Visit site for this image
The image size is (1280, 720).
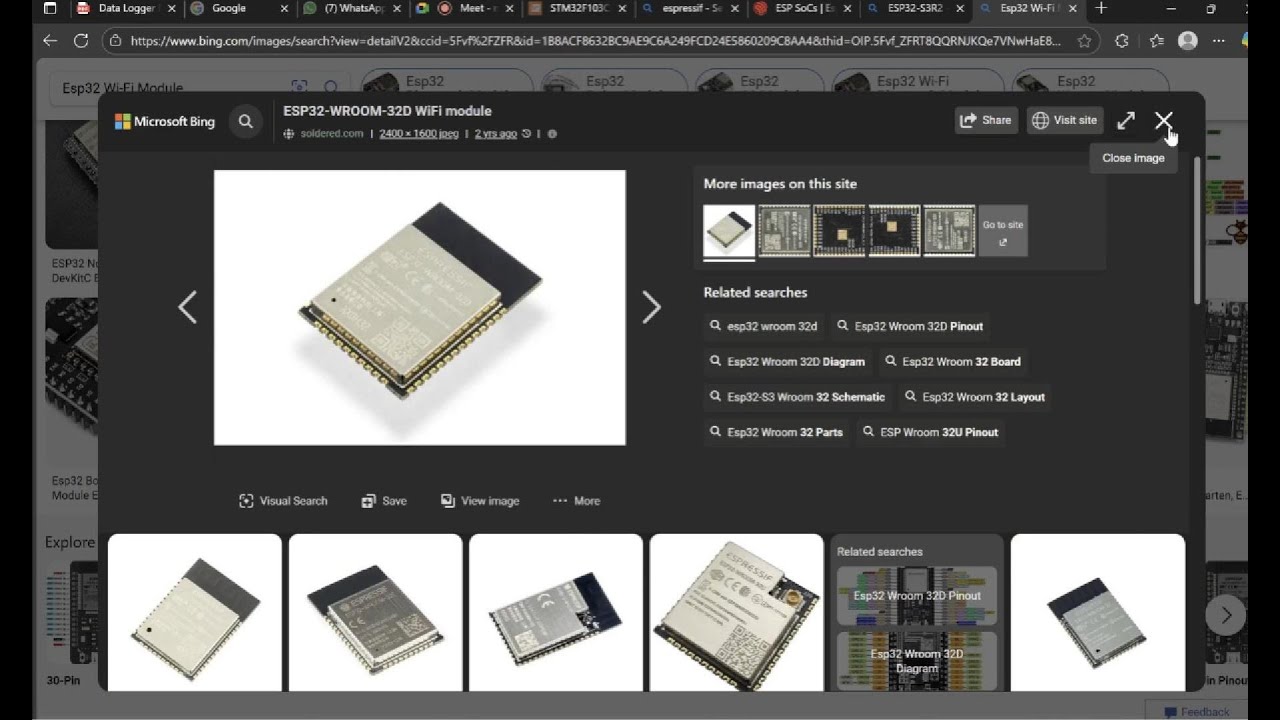tap(1065, 120)
